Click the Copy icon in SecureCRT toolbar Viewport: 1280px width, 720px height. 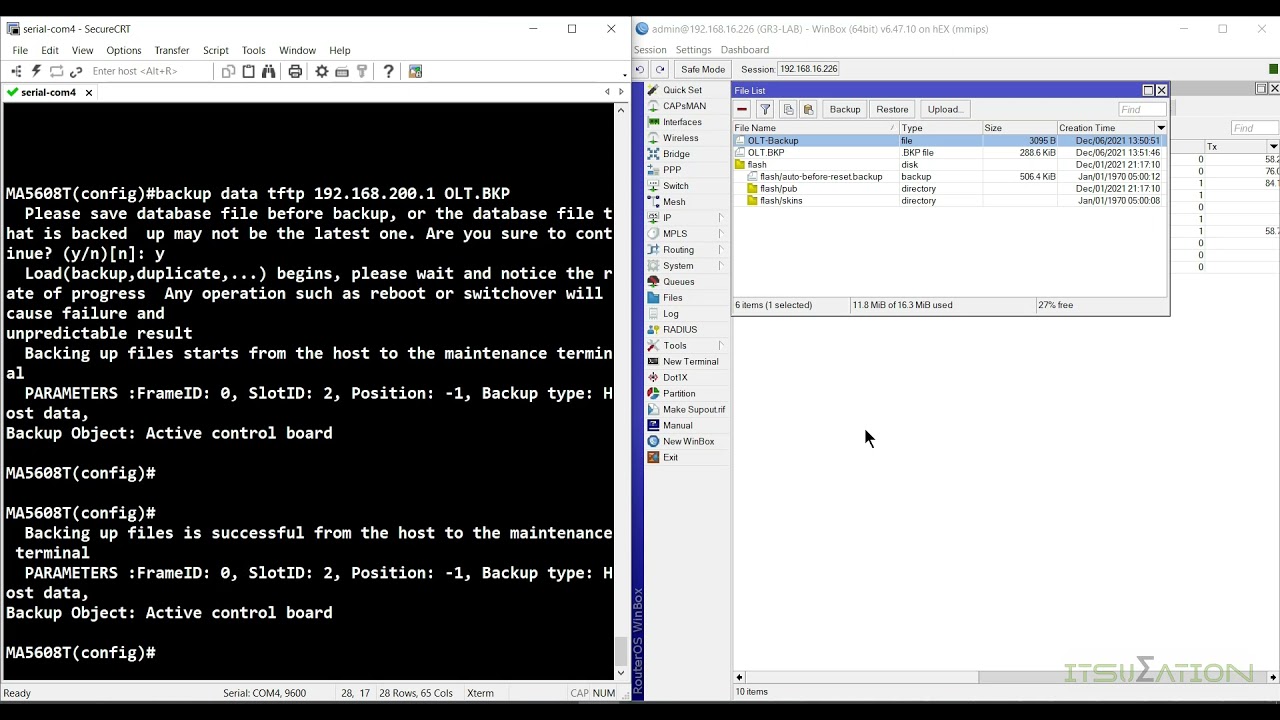point(229,71)
